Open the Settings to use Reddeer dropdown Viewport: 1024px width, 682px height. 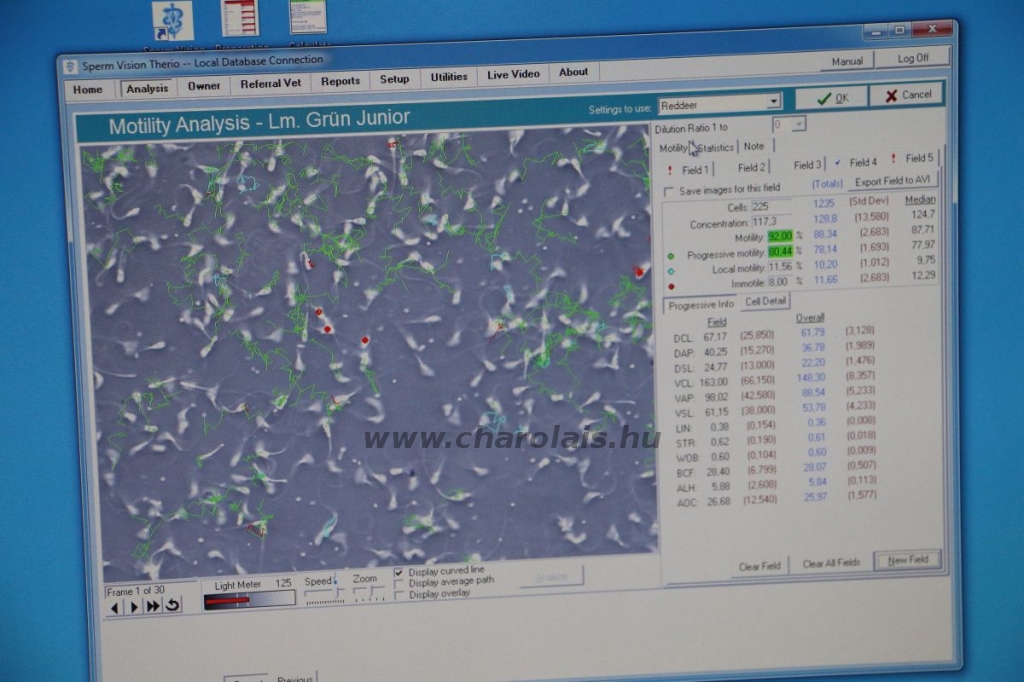coord(772,102)
